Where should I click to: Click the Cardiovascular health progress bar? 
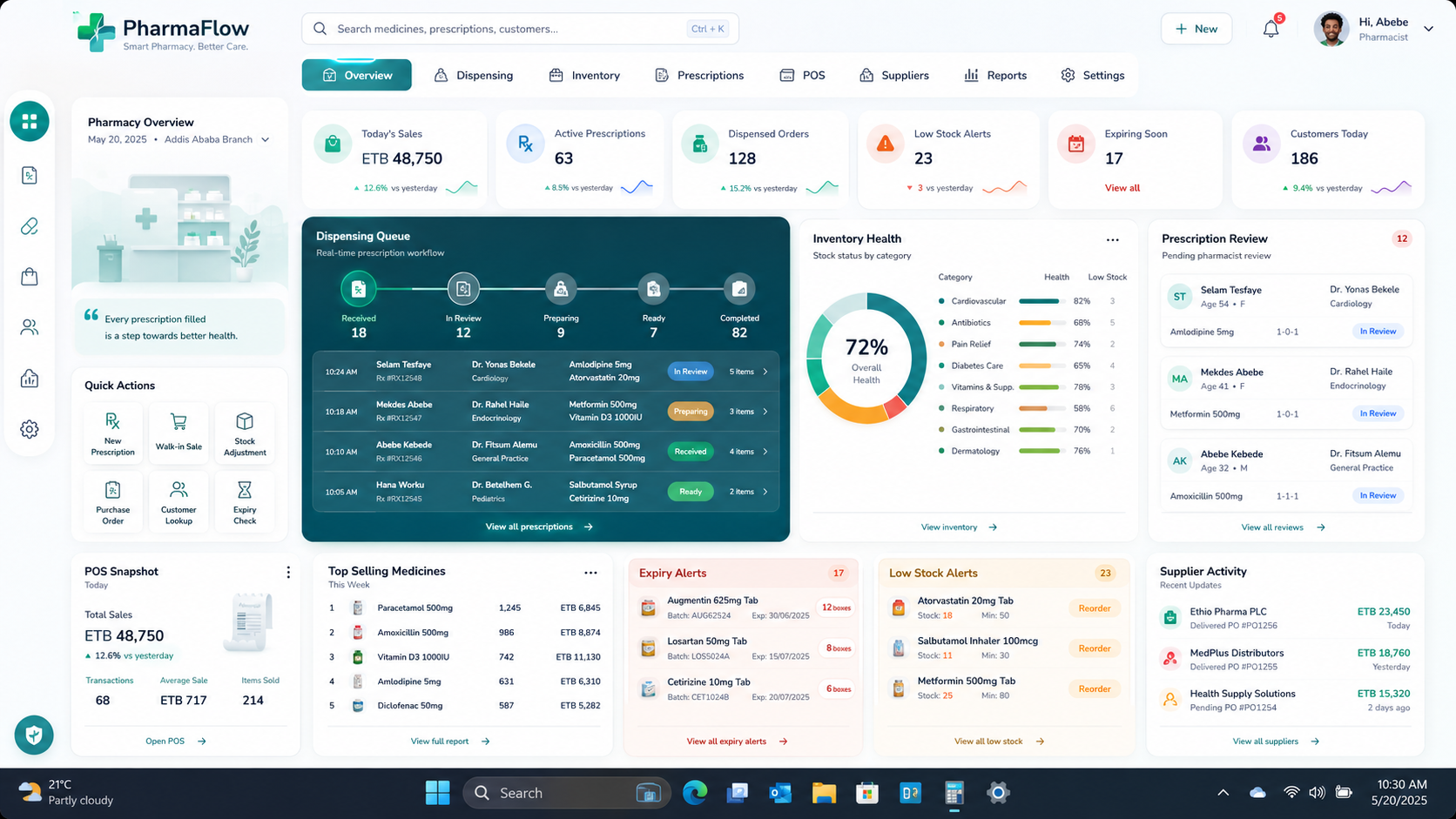(x=1041, y=301)
